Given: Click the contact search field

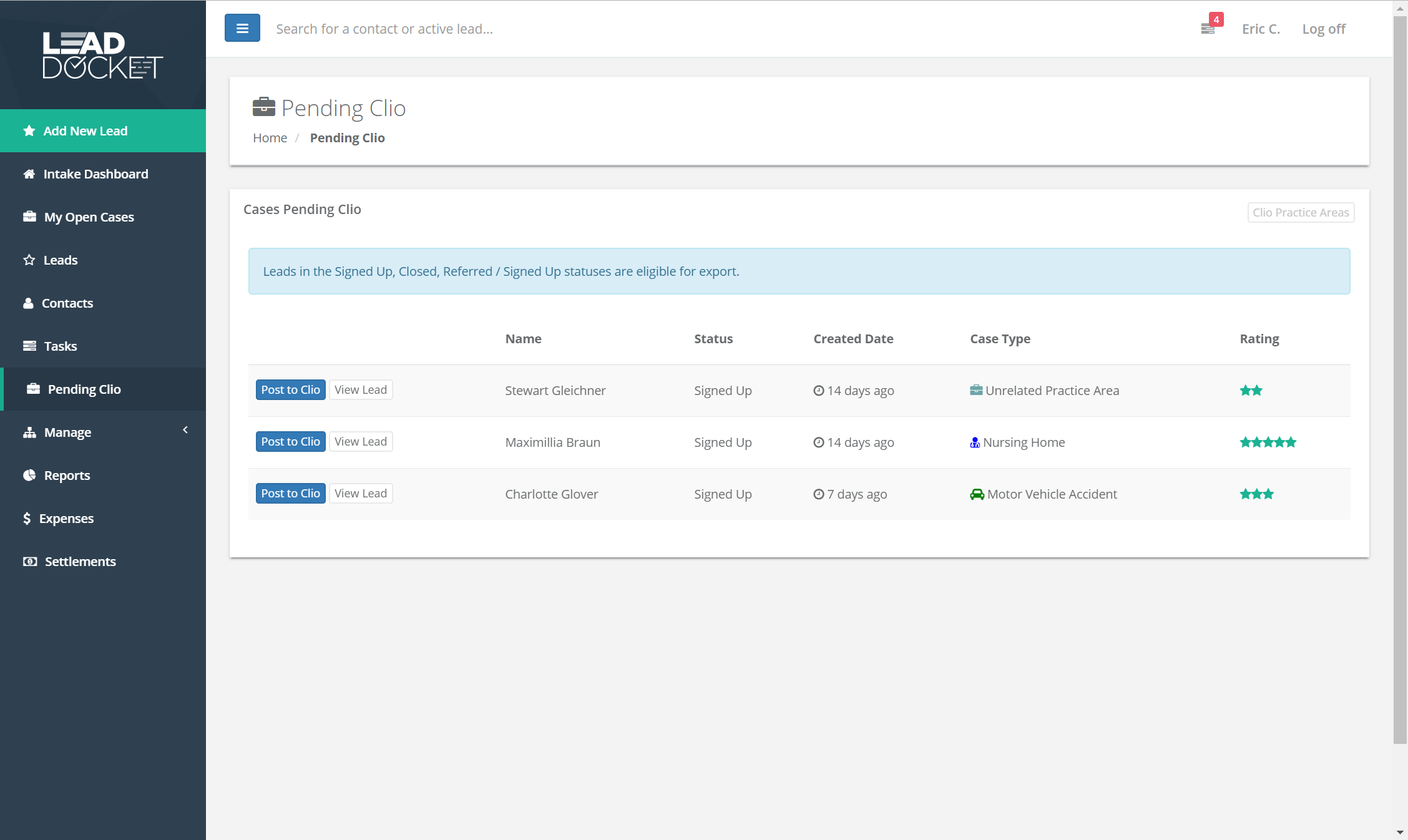Looking at the screenshot, I should pos(384,29).
